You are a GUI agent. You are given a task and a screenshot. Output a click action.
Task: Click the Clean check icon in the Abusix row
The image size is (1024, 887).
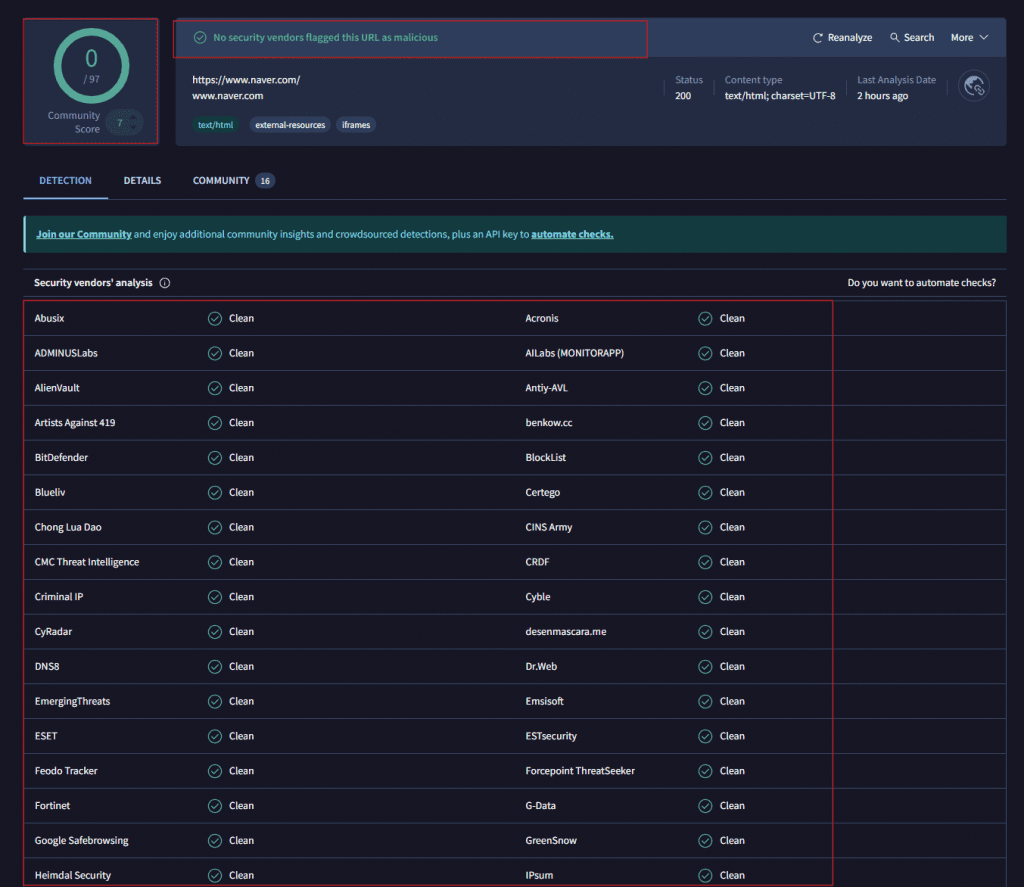point(215,319)
